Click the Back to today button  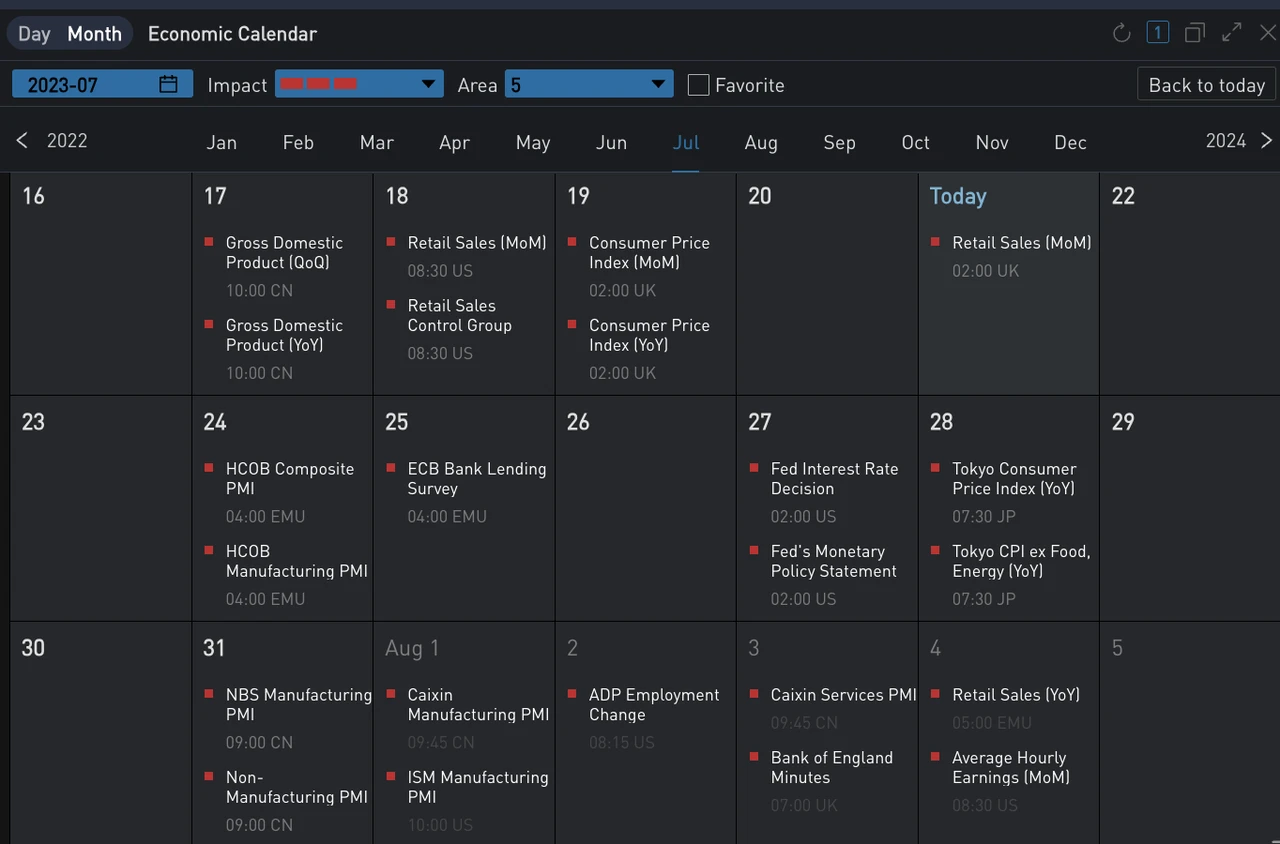click(x=1206, y=85)
